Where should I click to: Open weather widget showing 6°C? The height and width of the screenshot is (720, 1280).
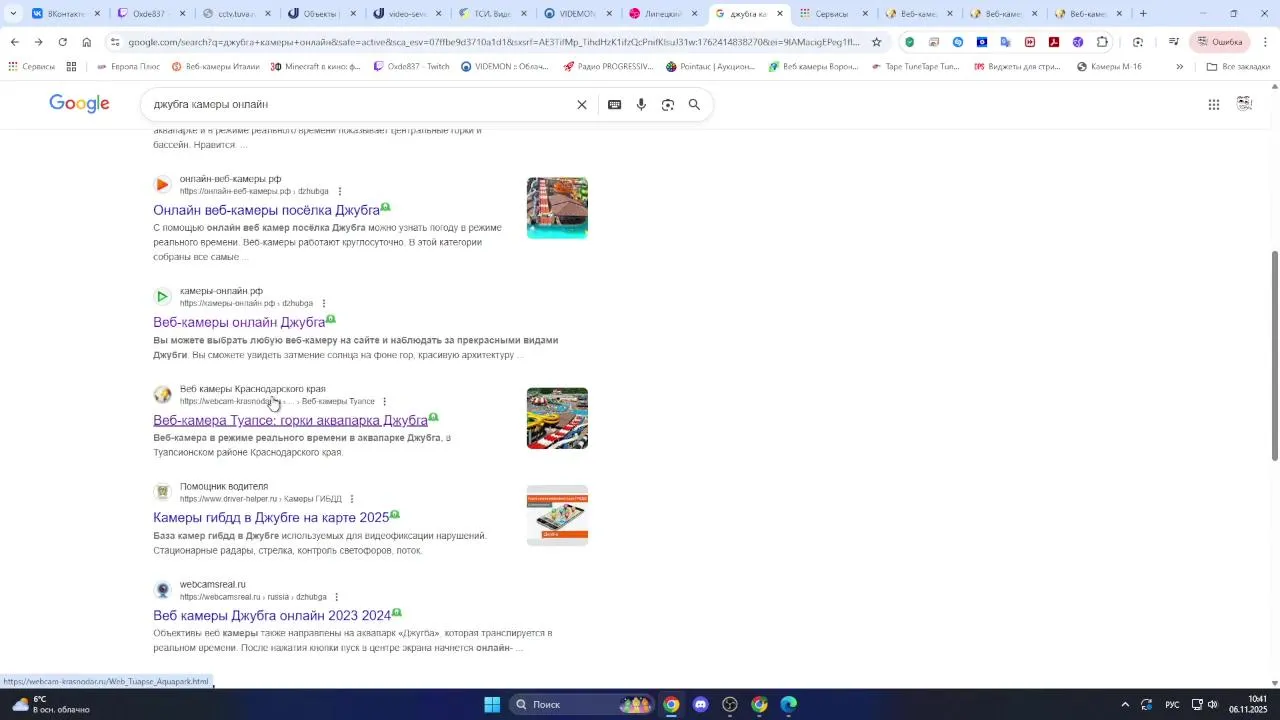(x=50, y=704)
